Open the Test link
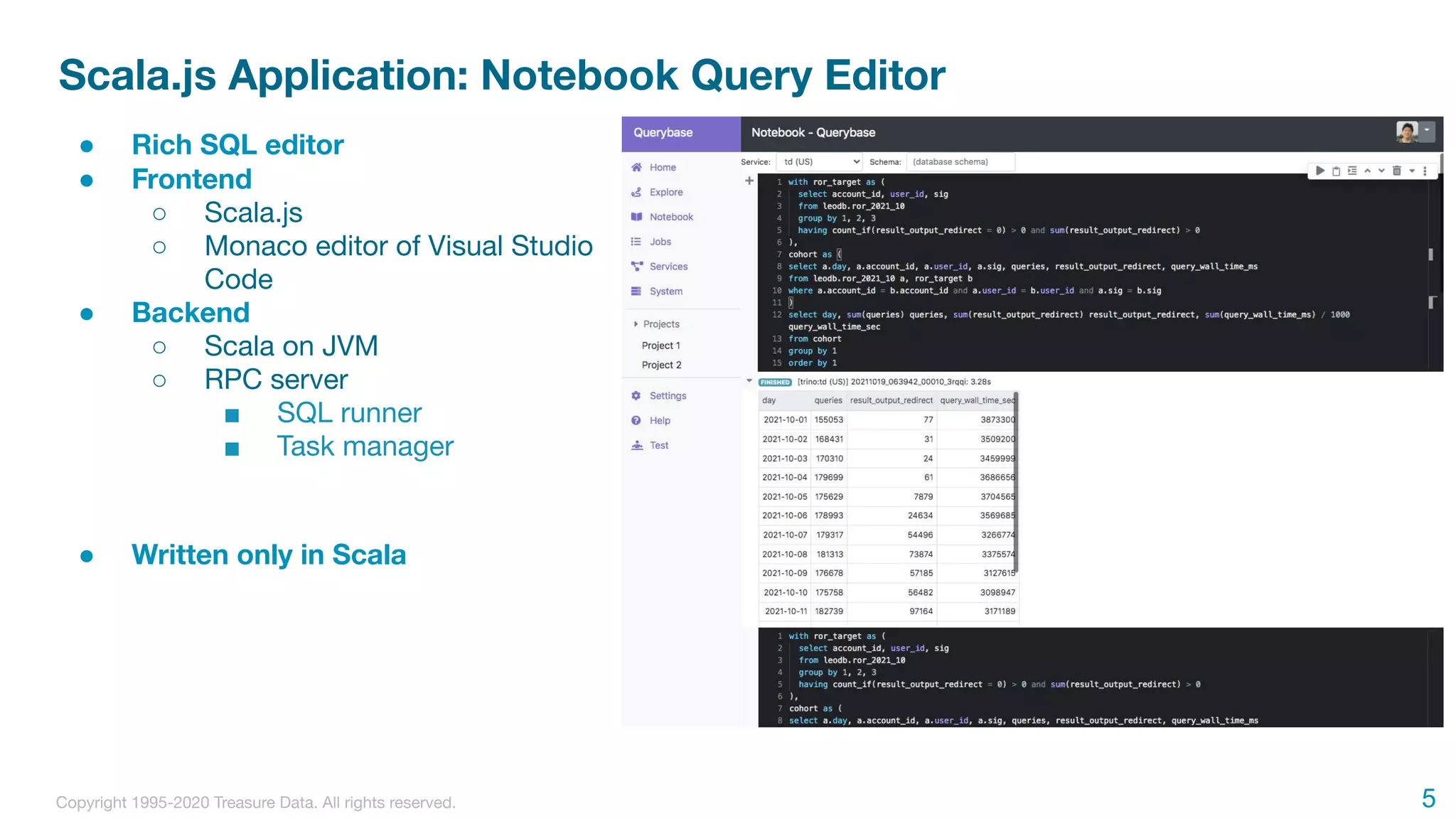 tap(659, 445)
